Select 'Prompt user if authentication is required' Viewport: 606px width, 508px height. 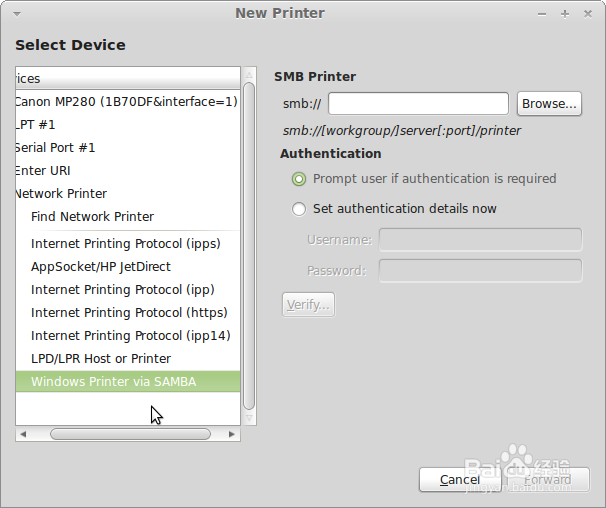[299, 179]
